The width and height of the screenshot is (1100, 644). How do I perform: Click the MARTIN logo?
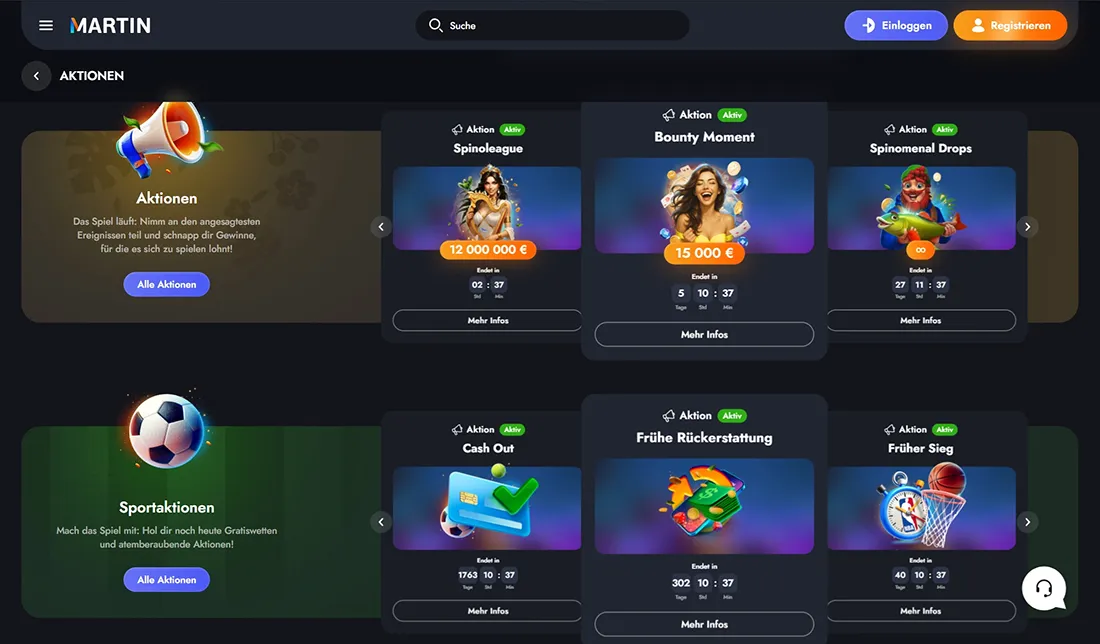(110, 26)
